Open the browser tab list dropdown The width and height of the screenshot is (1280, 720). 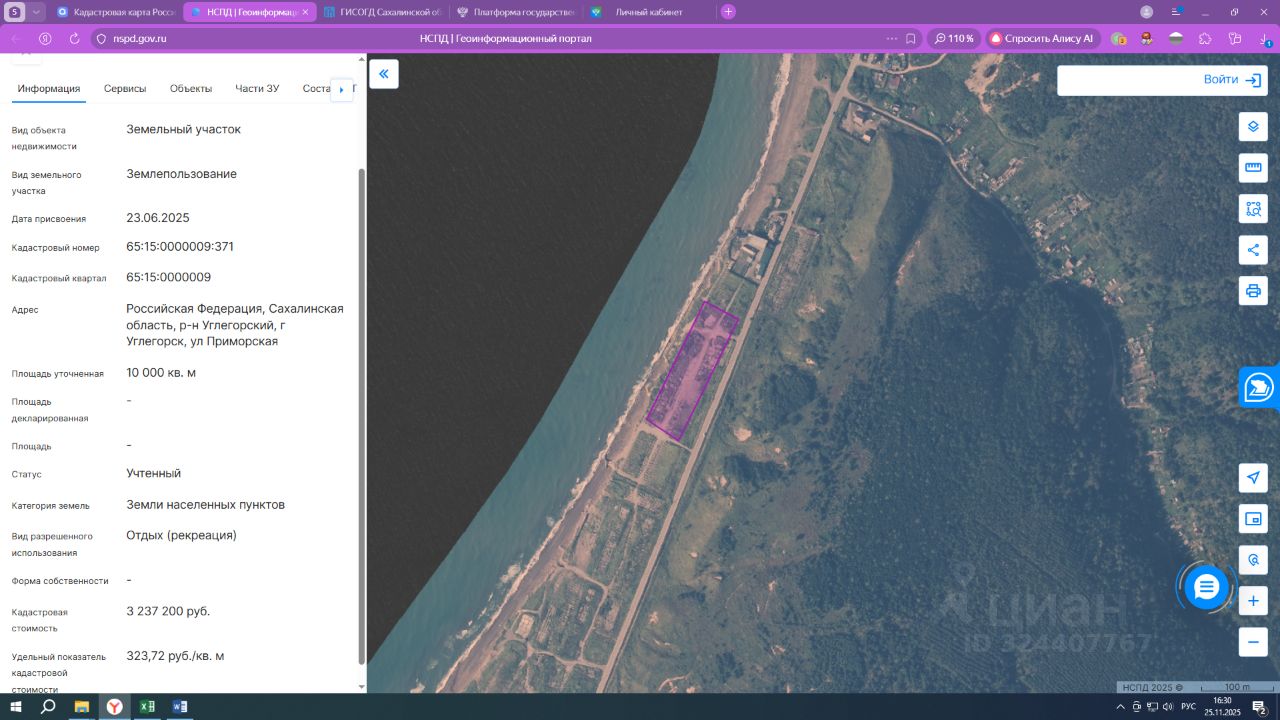coord(37,12)
